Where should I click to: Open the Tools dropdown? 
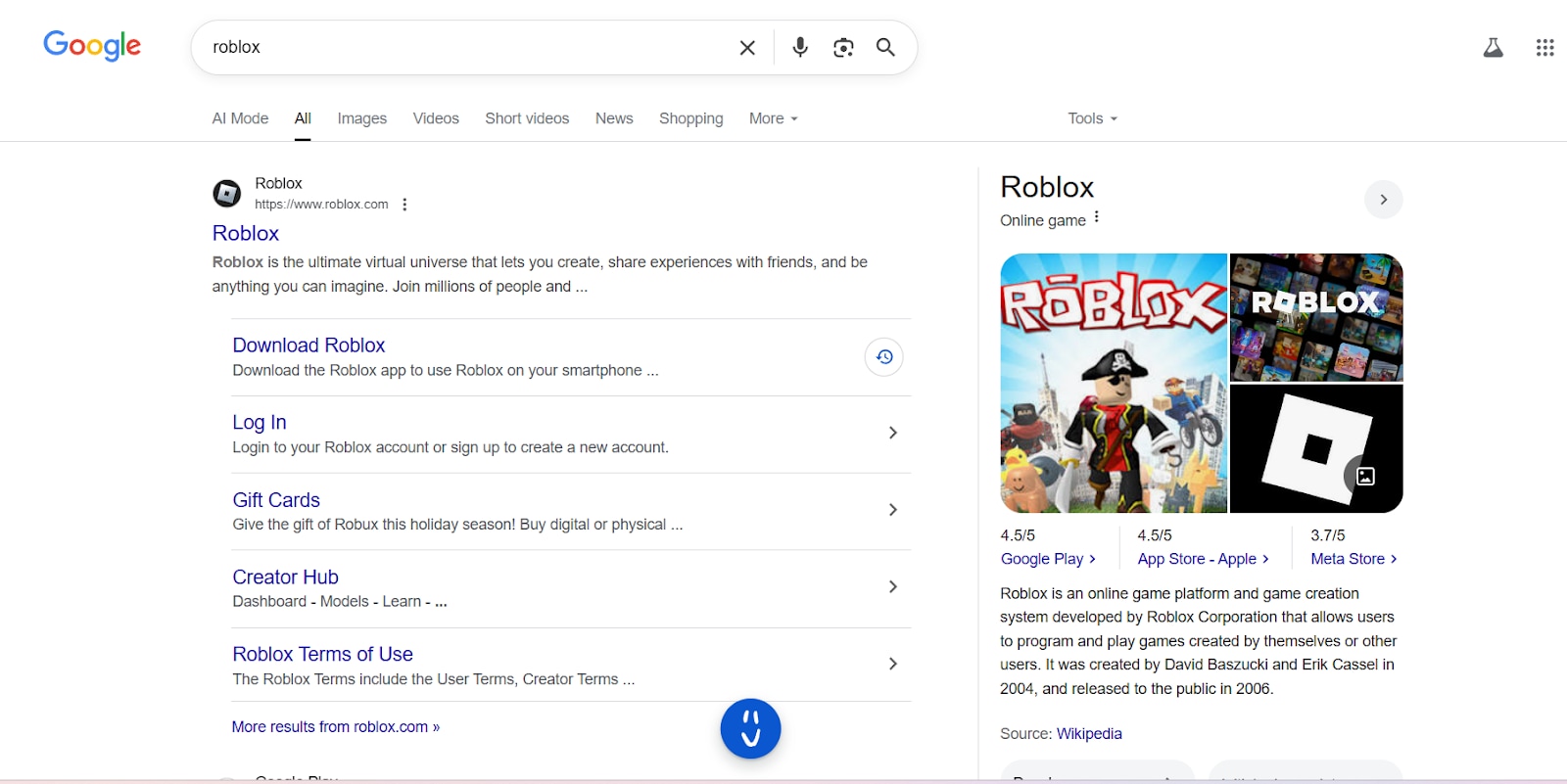tap(1092, 118)
